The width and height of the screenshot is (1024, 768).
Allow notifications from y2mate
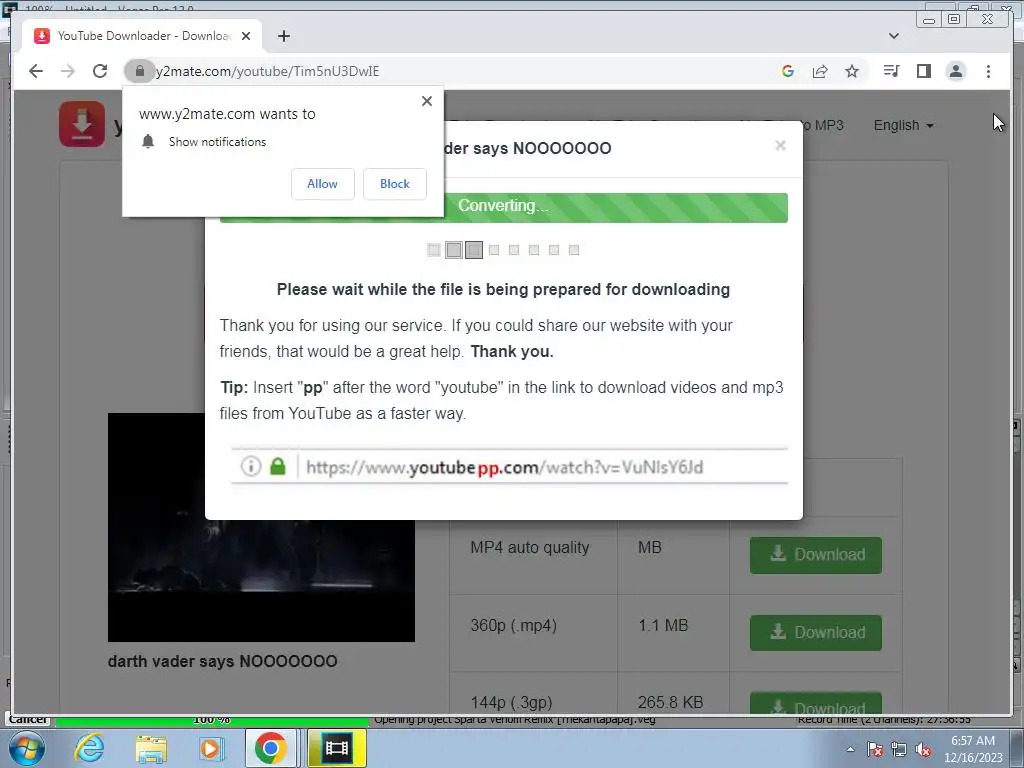point(323,184)
